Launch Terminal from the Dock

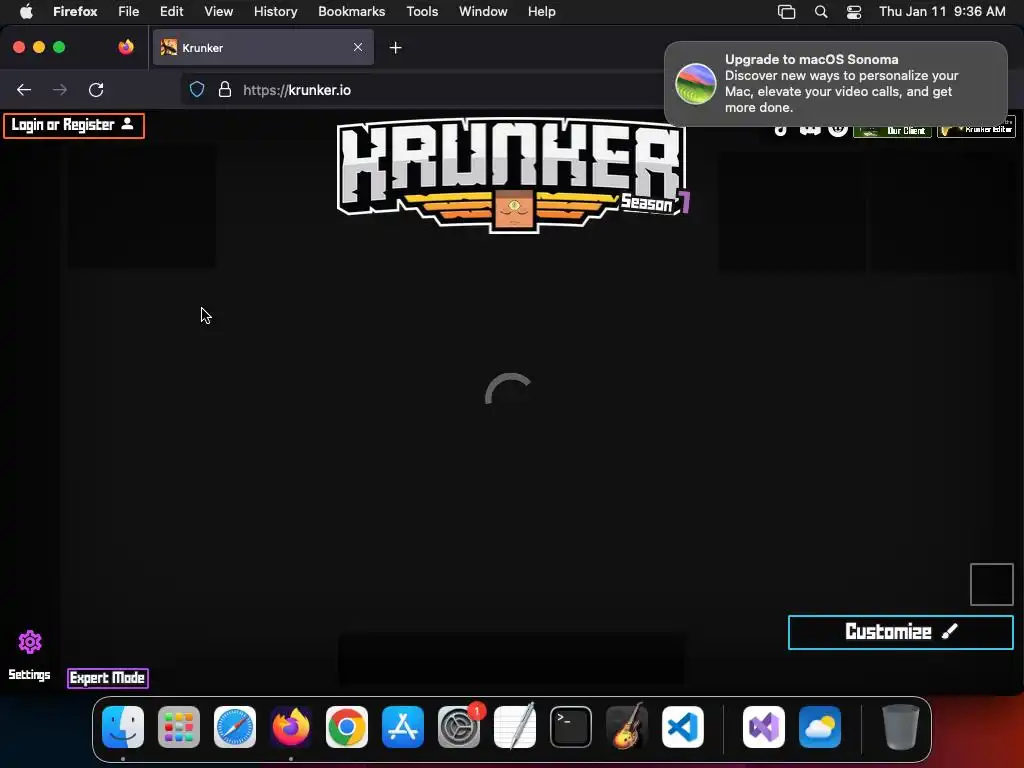(571, 727)
